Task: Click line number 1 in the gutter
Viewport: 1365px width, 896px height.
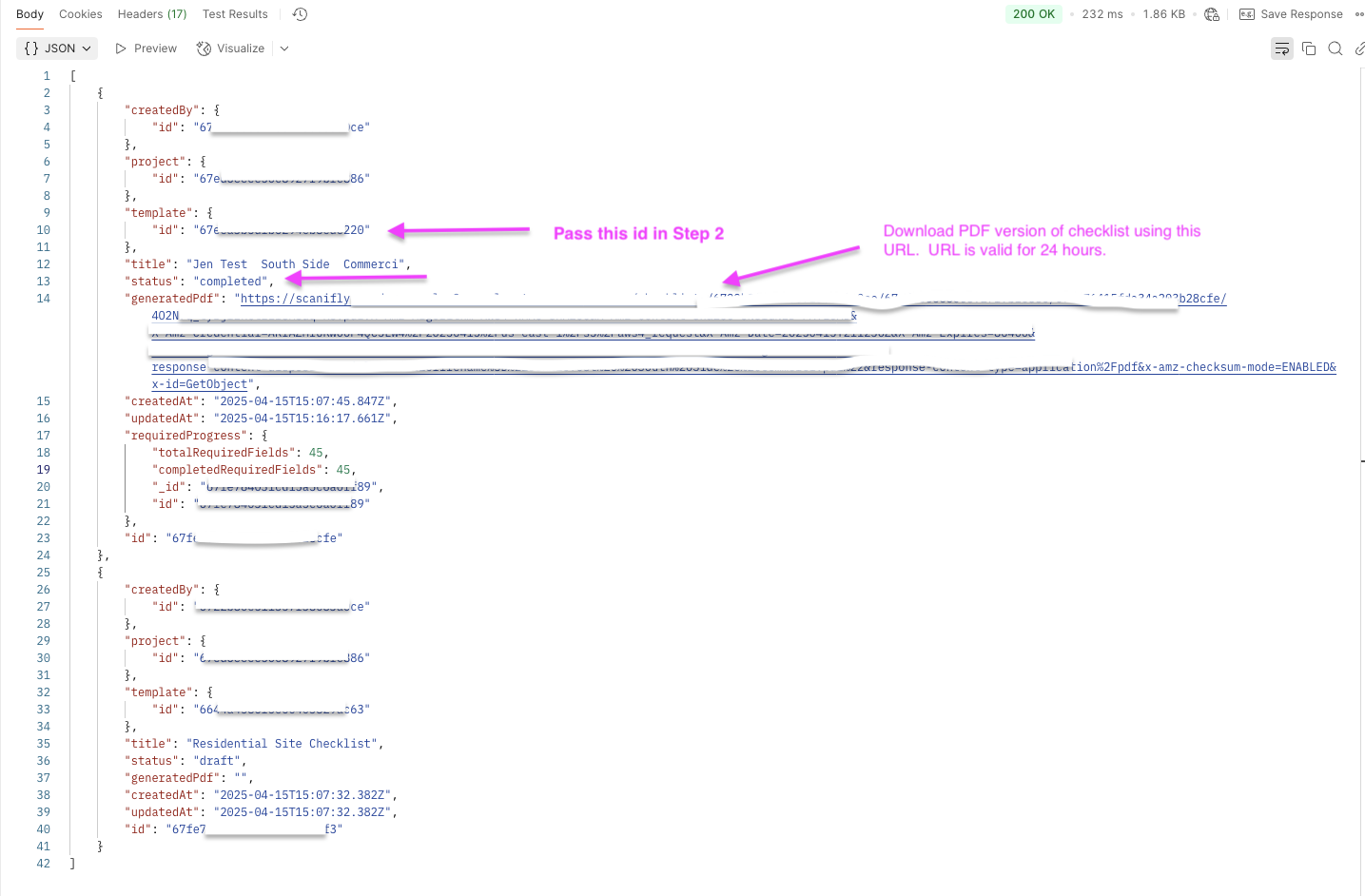Action: coord(47,76)
